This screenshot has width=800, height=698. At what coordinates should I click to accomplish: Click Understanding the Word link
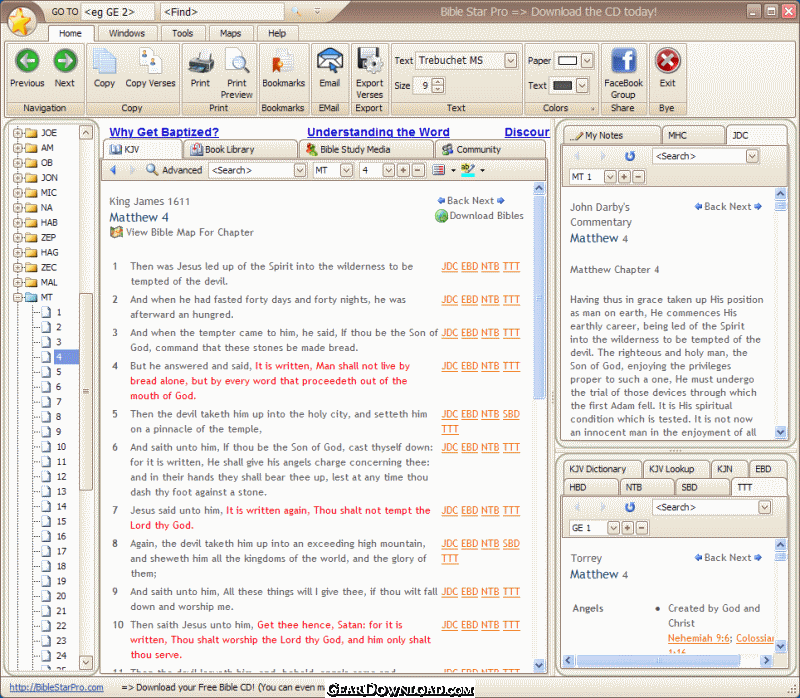tap(378, 132)
